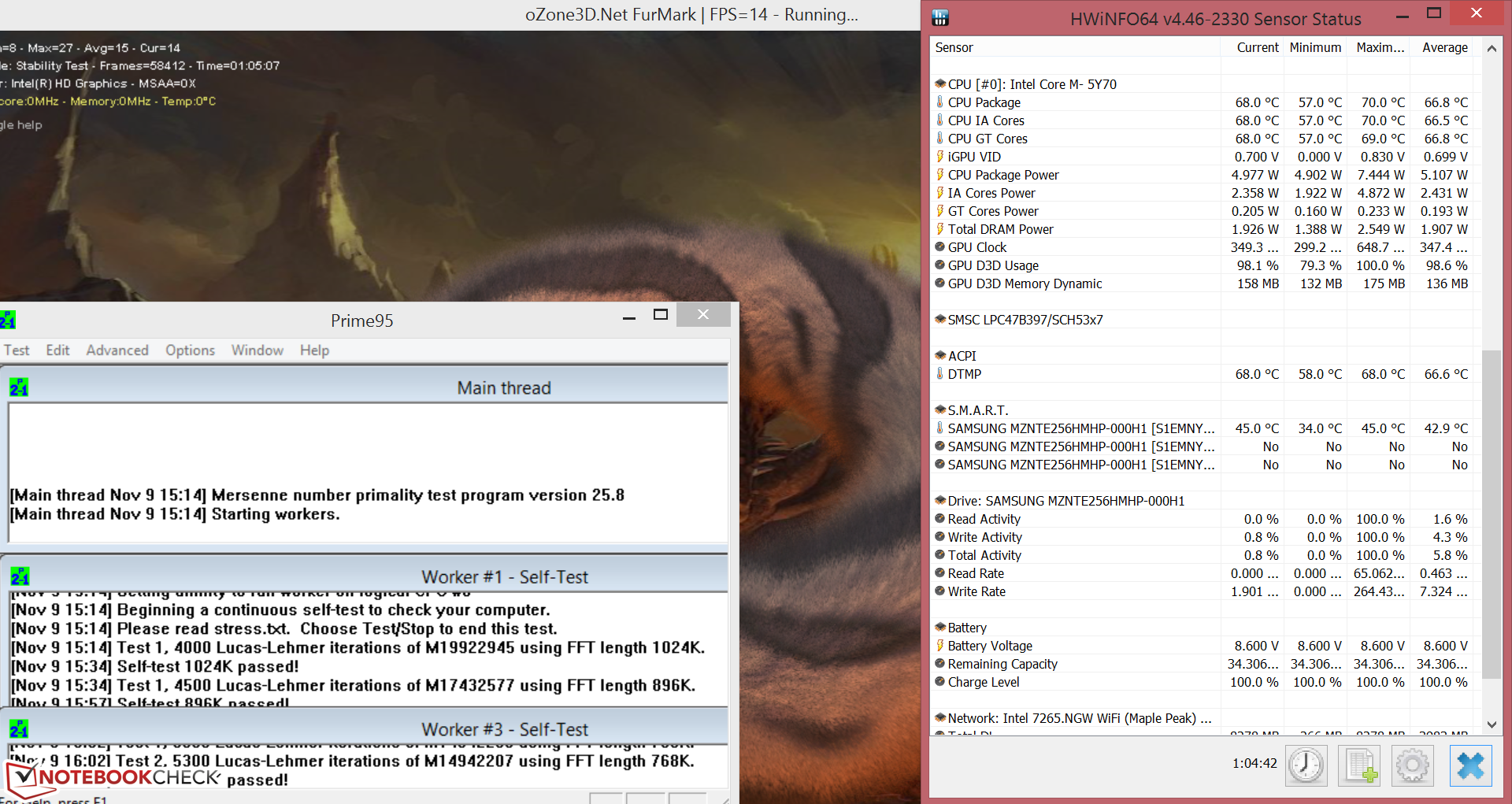Screen dimensions: 1512x804
Task: Click the SMSC LPC47B397 group icon
Action: pyautogui.click(x=940, y=320)
